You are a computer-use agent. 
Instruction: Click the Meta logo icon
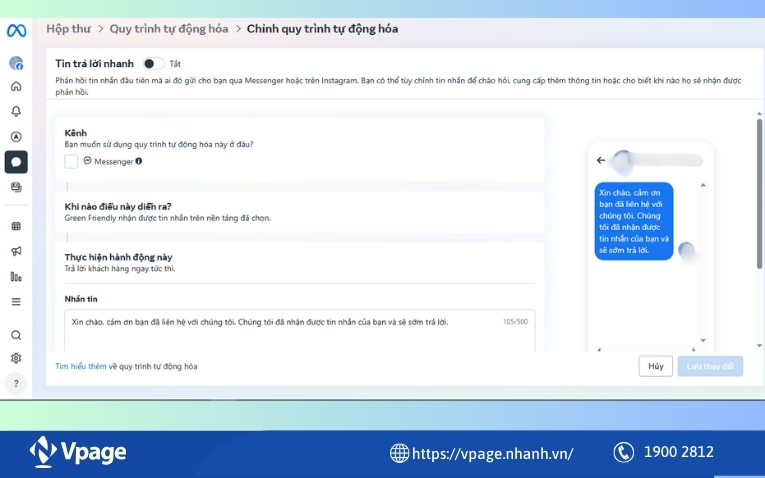click(x=17, y=31)
